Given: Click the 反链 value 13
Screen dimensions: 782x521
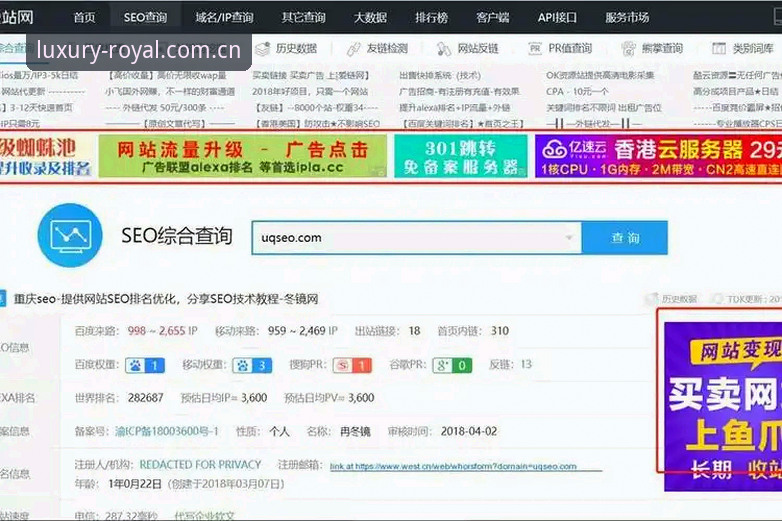Looking at the screenshot, I should pyautogui.click(x=526, y=364).
